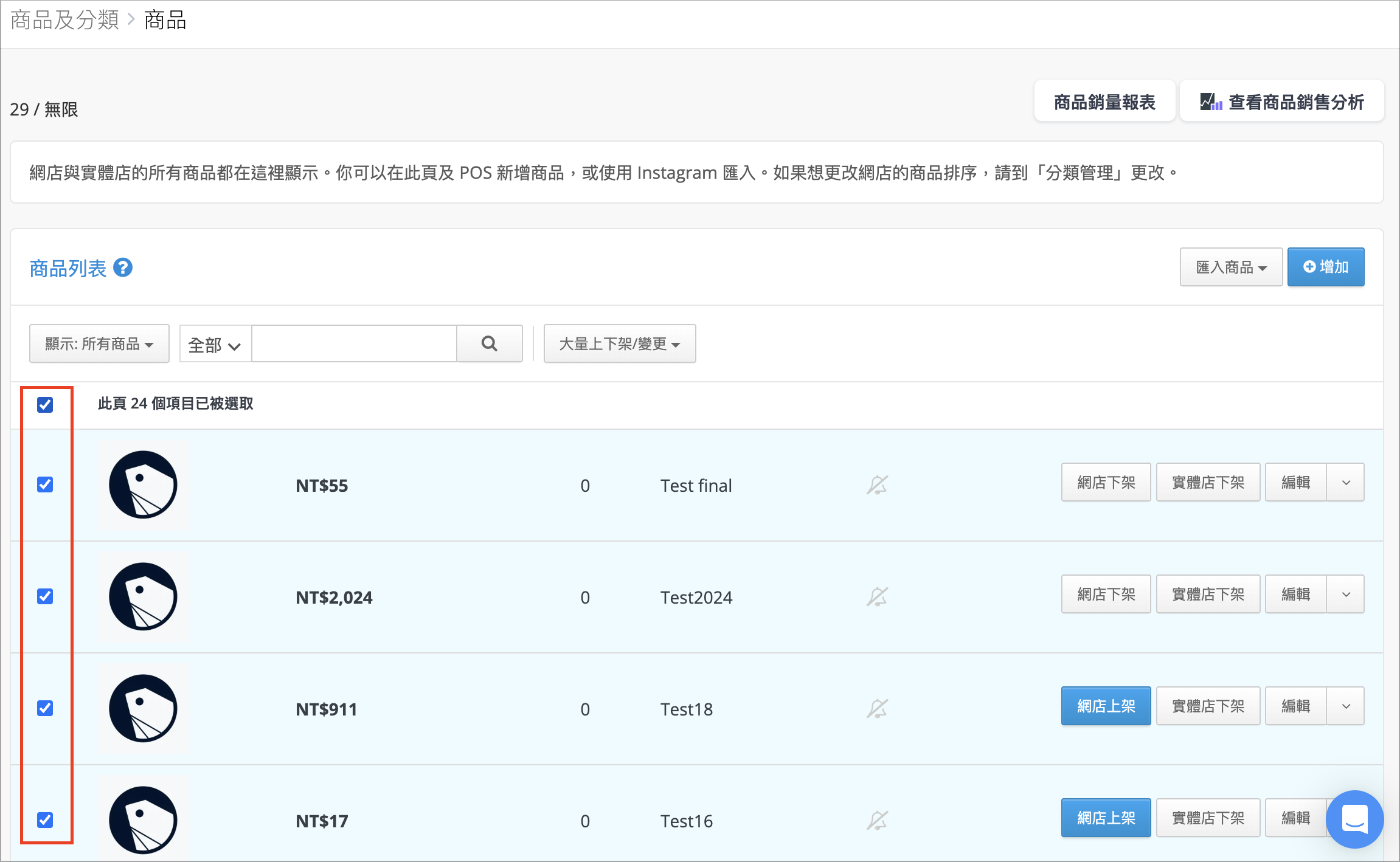This screenshot has width=1400, height=862.
Task: Open the chat support bubble
Action: coord(1354,819)
